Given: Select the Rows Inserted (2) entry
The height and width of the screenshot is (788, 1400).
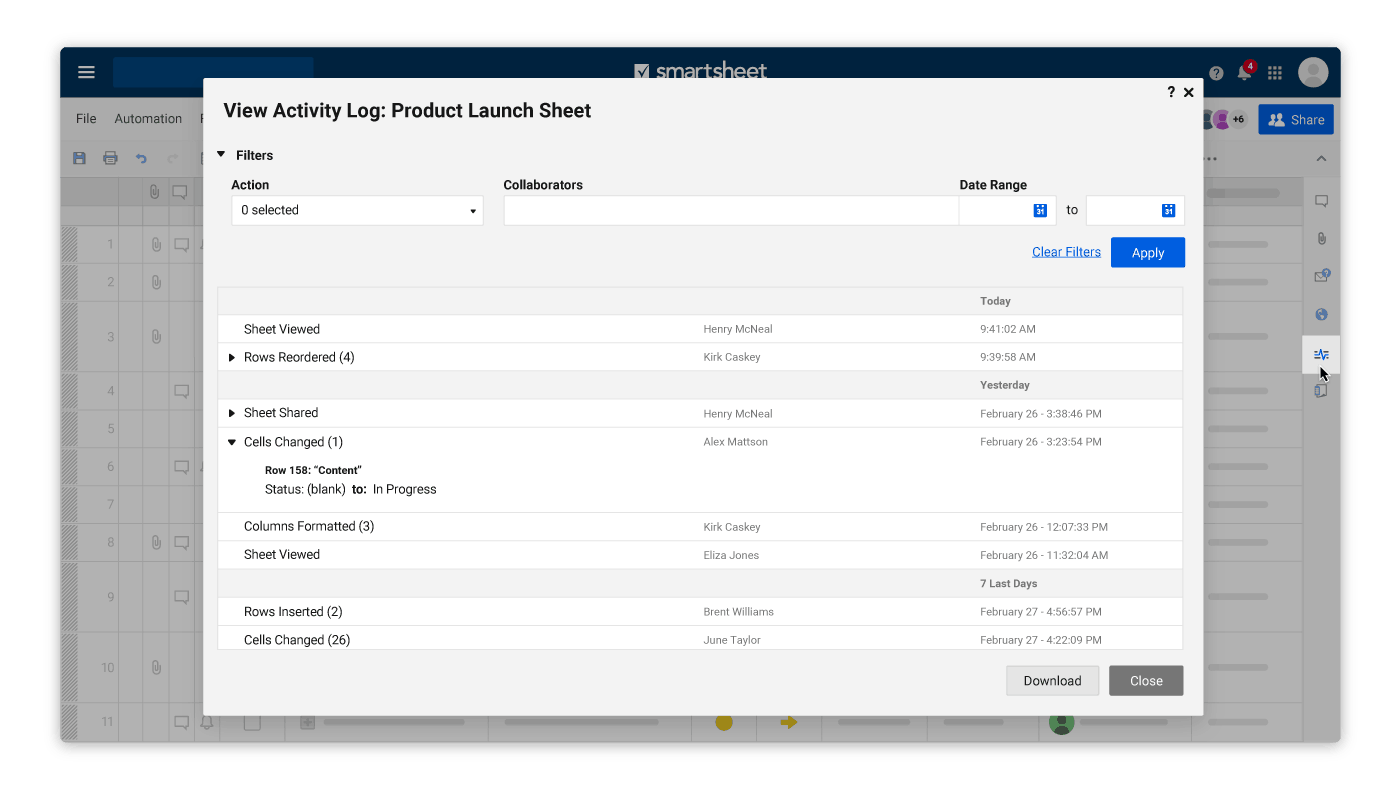Looking at the screenshot, I should tap(700, 611).
